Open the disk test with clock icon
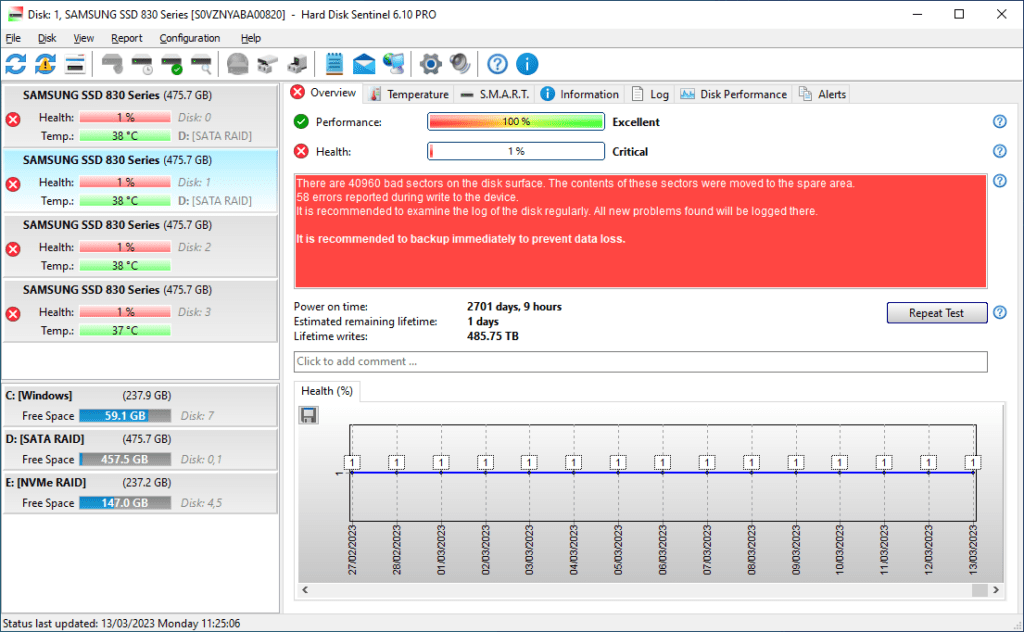 tap(142, 65)
